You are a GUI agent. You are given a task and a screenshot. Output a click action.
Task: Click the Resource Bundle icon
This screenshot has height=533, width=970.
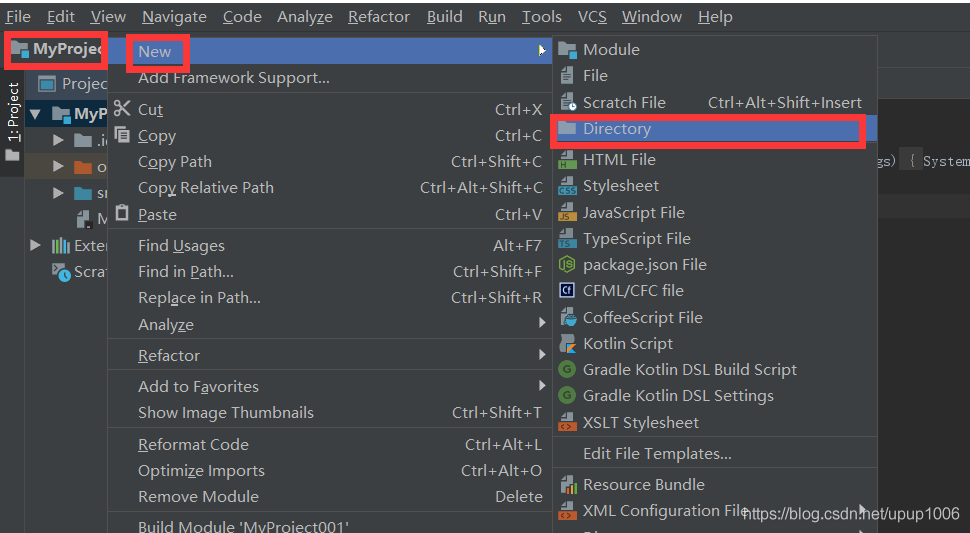point(568,485)
